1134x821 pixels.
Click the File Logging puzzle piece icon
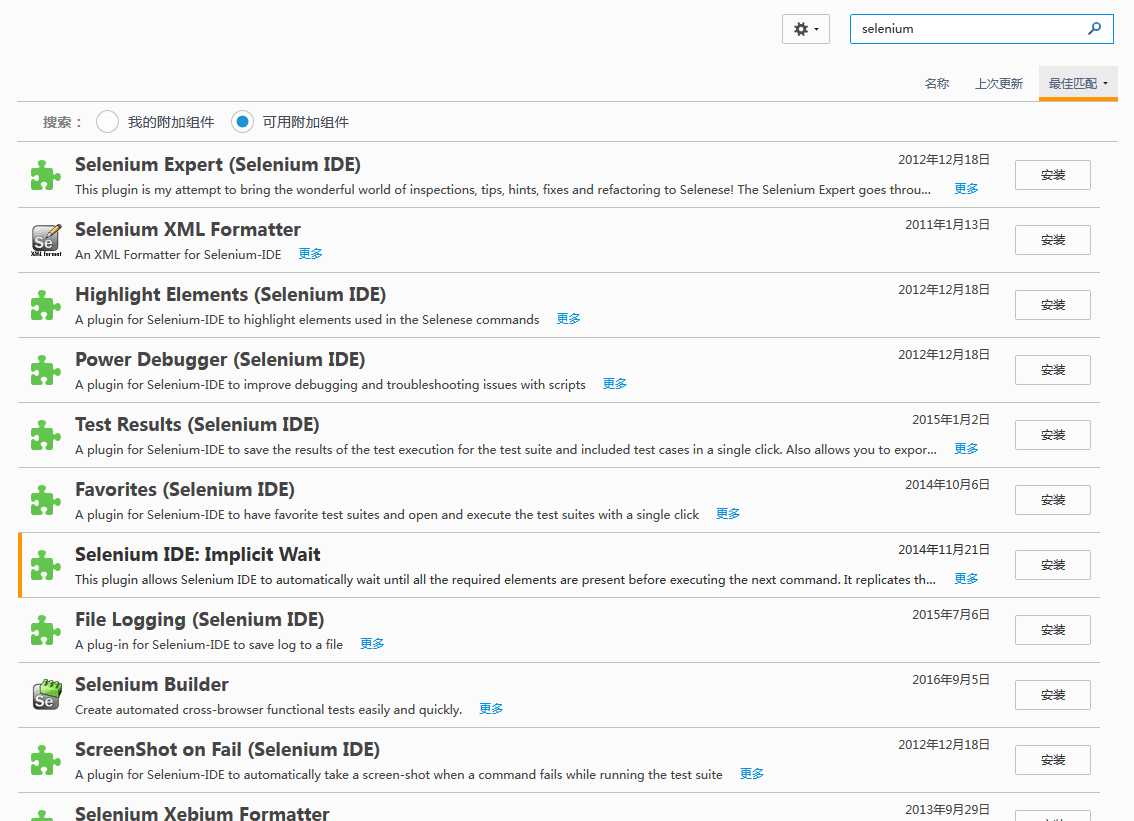point(46,631)
